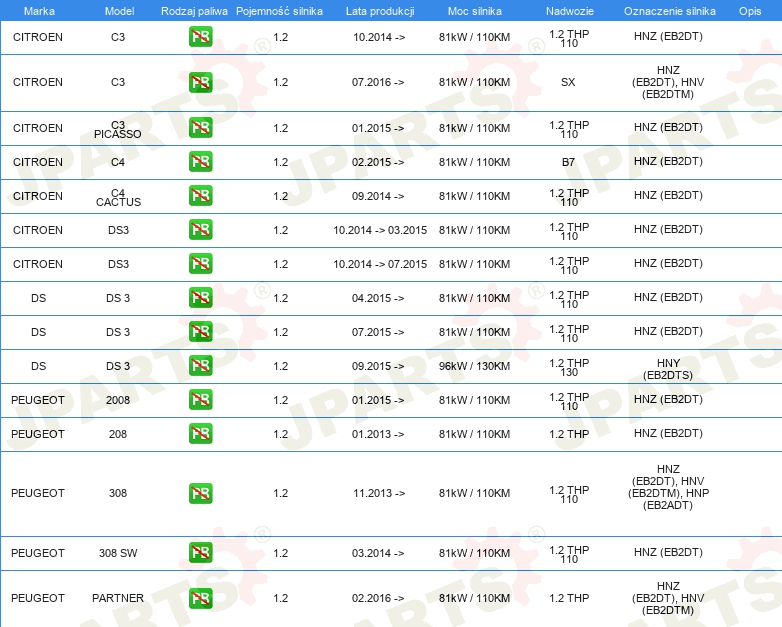Screen dimensions: 782x627
Task: Click the petrol icon in the Peugeot 308 11.2013 row
Action: tap(200, 493)
